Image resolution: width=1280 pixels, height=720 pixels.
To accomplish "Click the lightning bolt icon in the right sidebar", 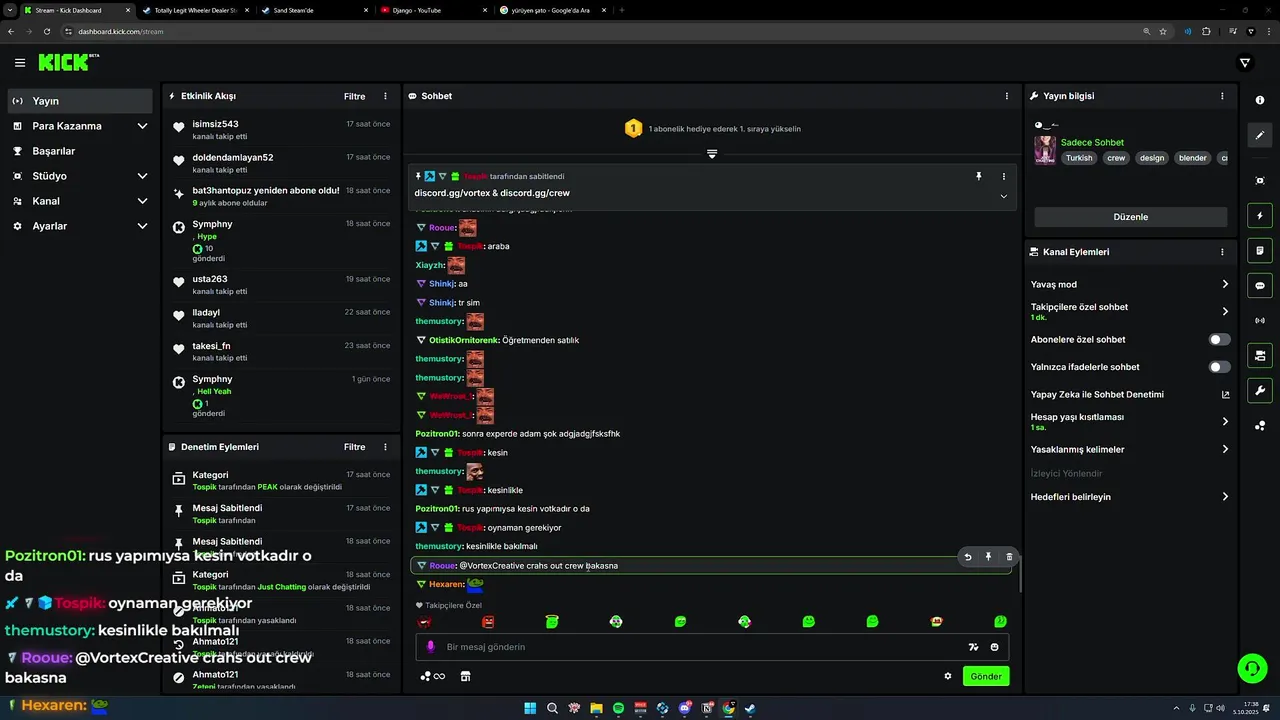I will coord(1259,215).
